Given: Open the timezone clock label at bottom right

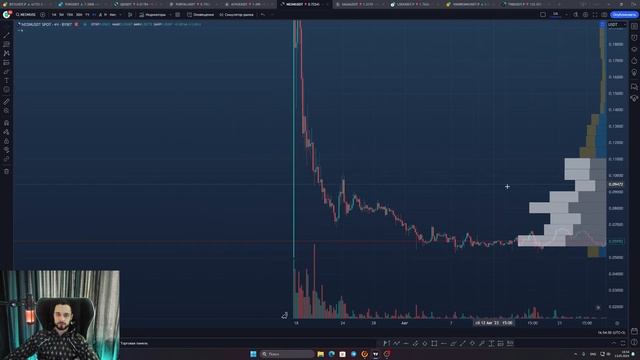Looking at the screenshot, I should pos(611,333).
